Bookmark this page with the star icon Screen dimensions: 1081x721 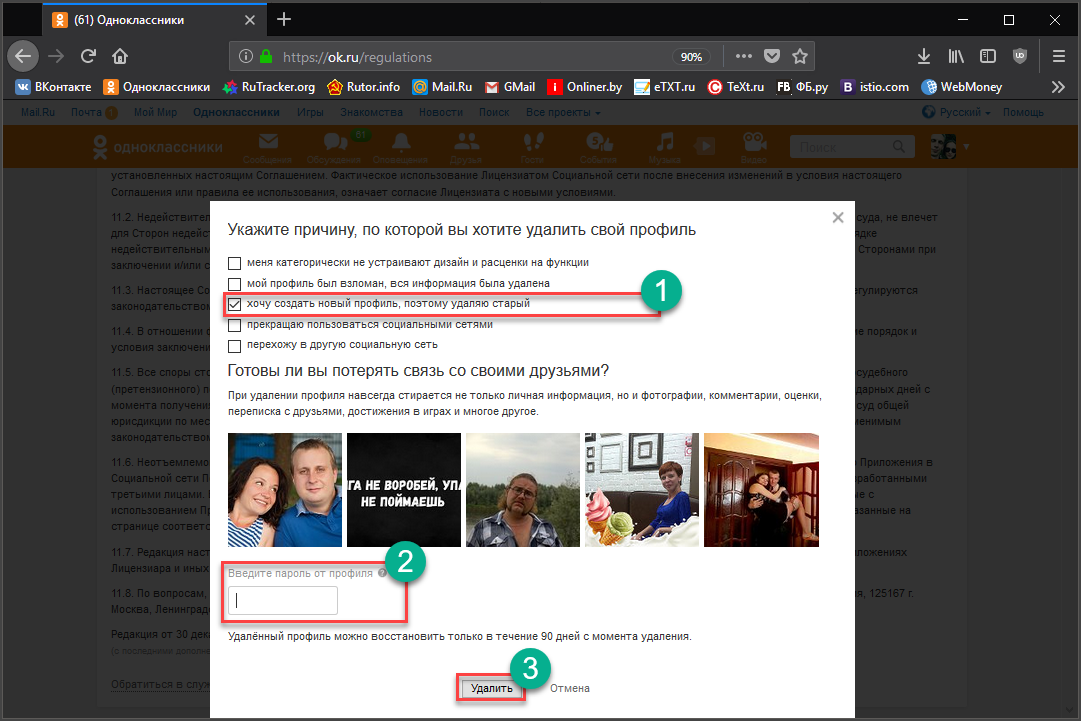click(x=800, y=56)
